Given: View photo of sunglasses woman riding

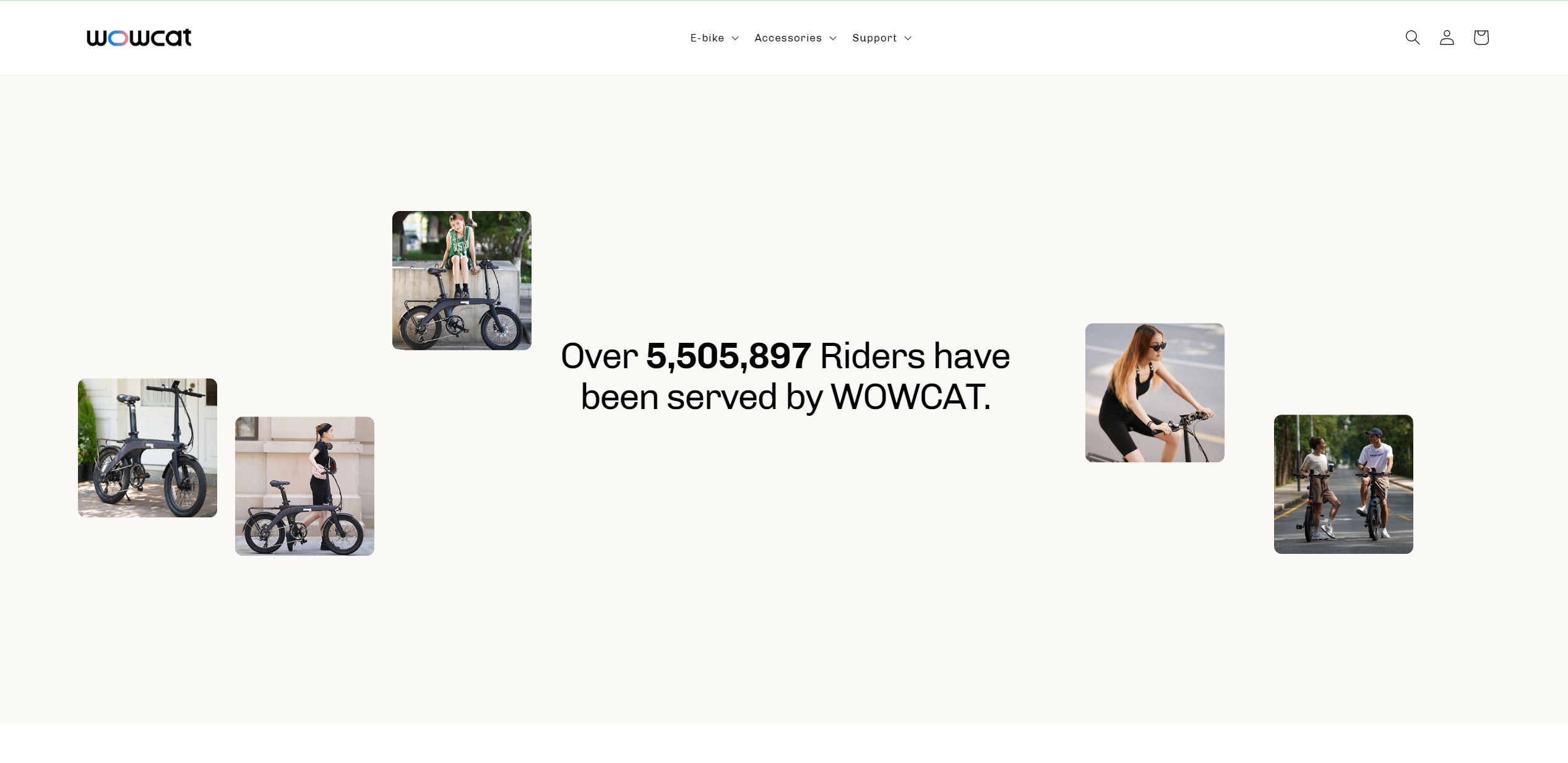Looking at the screenshot, I should click(x=1155, y=392).
